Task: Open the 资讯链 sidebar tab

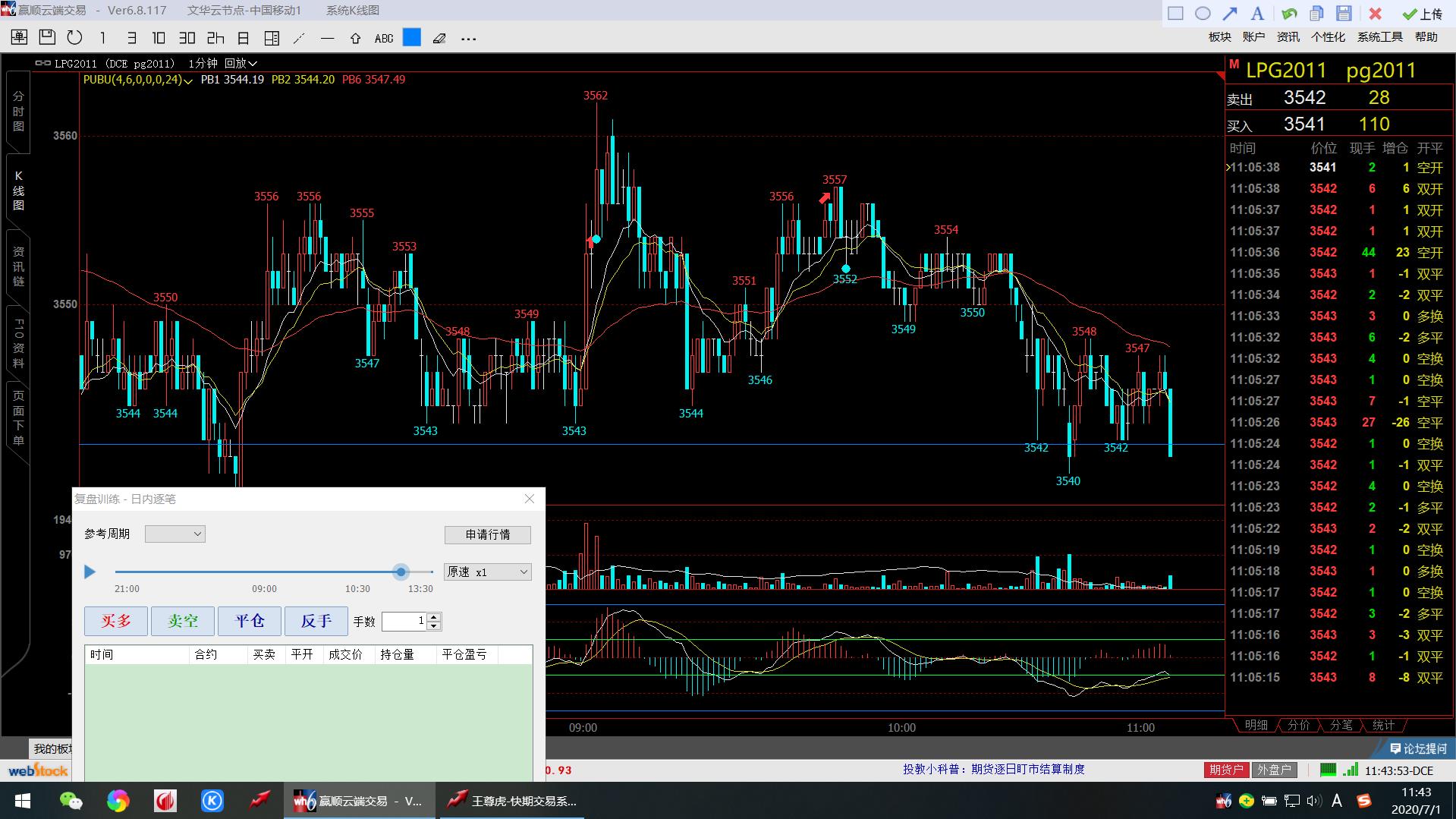Action: (x=18, y=266)
